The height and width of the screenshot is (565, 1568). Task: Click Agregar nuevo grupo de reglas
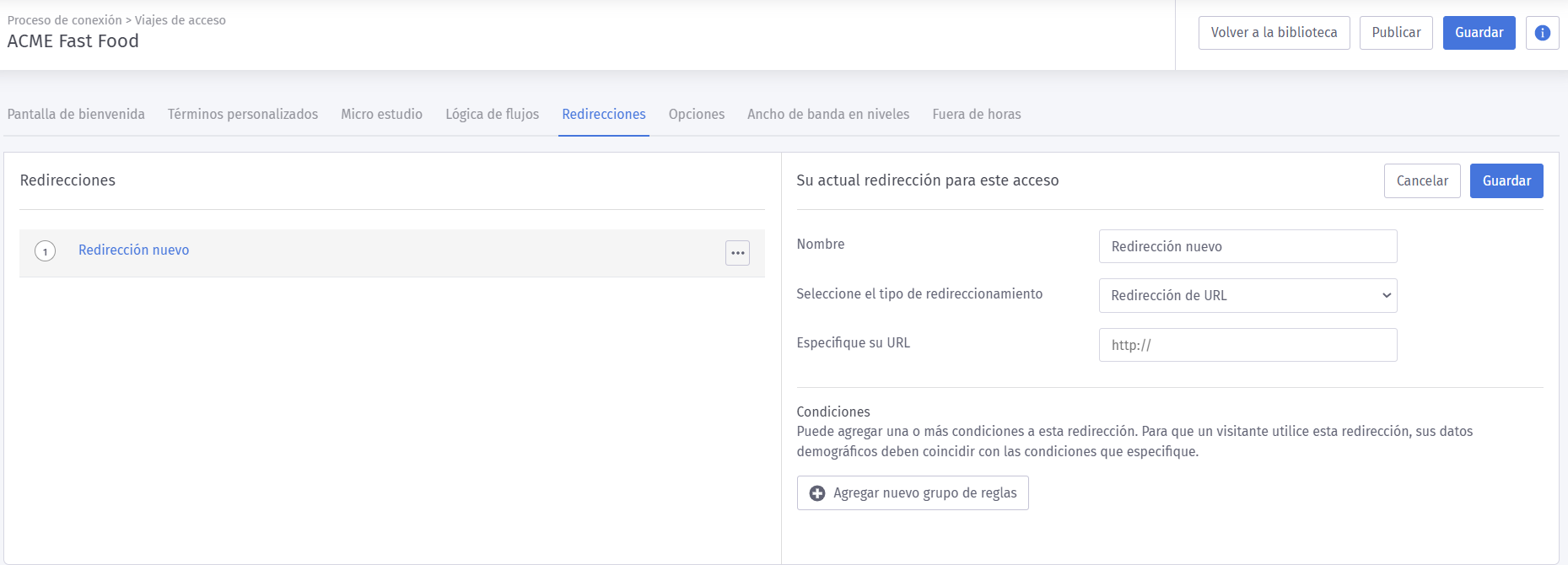point(913,493)
